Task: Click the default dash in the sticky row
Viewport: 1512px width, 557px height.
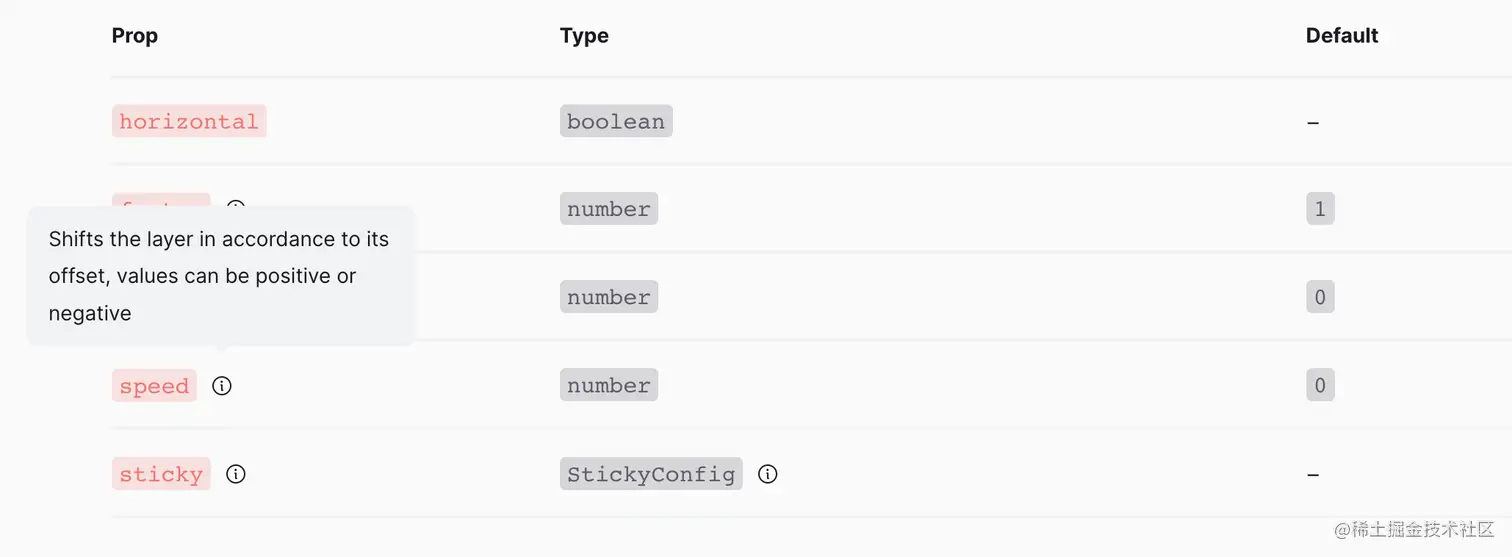Action: pyautogui.click(x=1313, y=475)
